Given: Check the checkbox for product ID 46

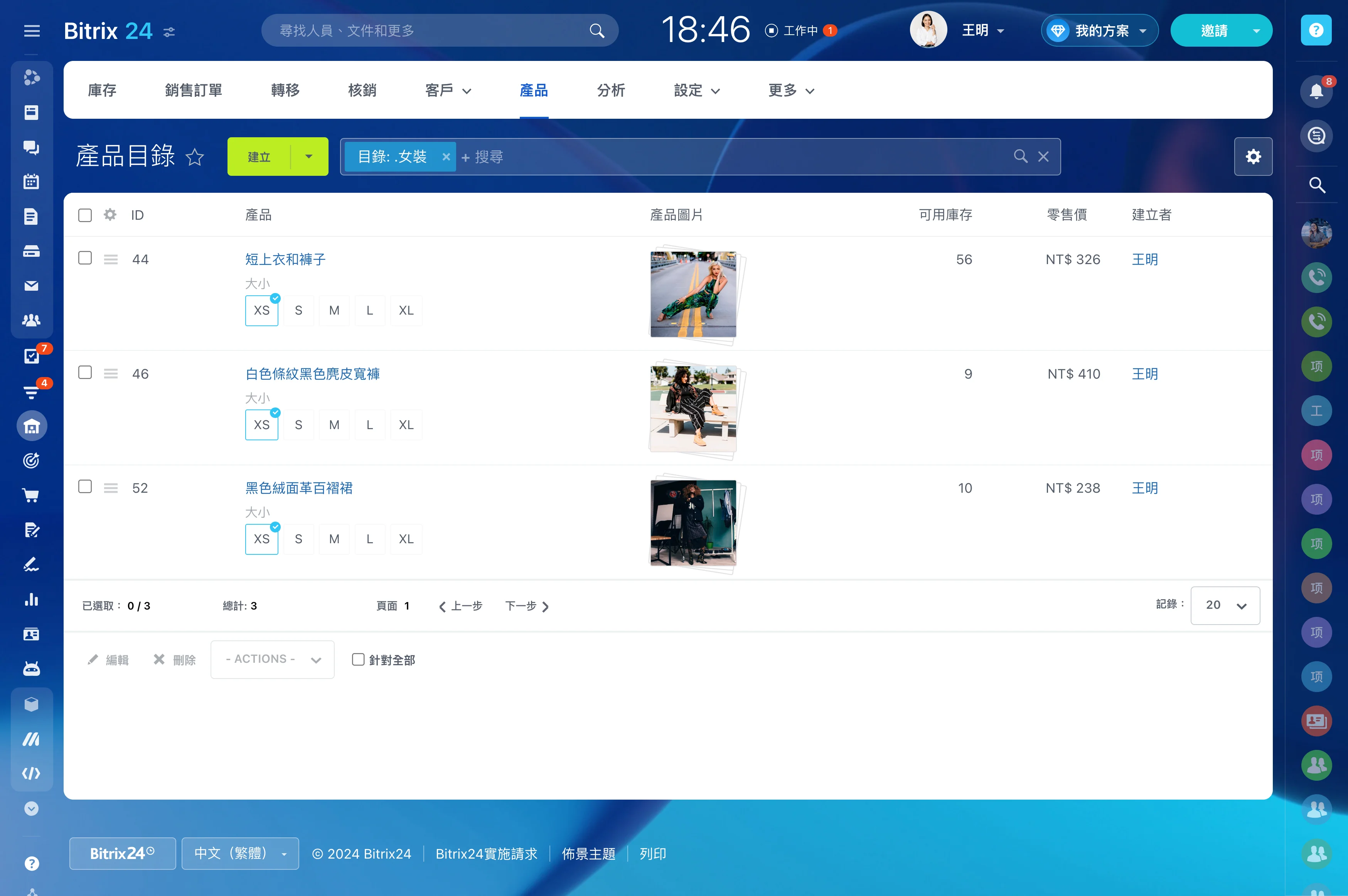Looking at the screenshot, I should point(85,372).
